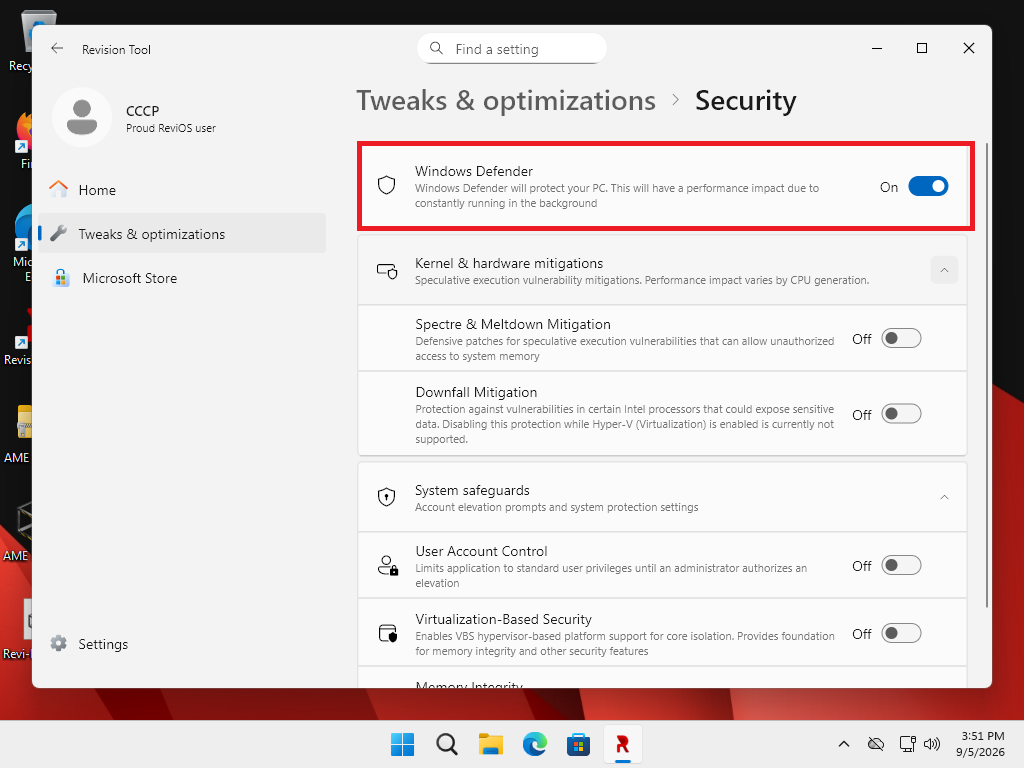Click the network tray icon
The width and height of the screenshot is (1024, 768).
pos(907,744)
